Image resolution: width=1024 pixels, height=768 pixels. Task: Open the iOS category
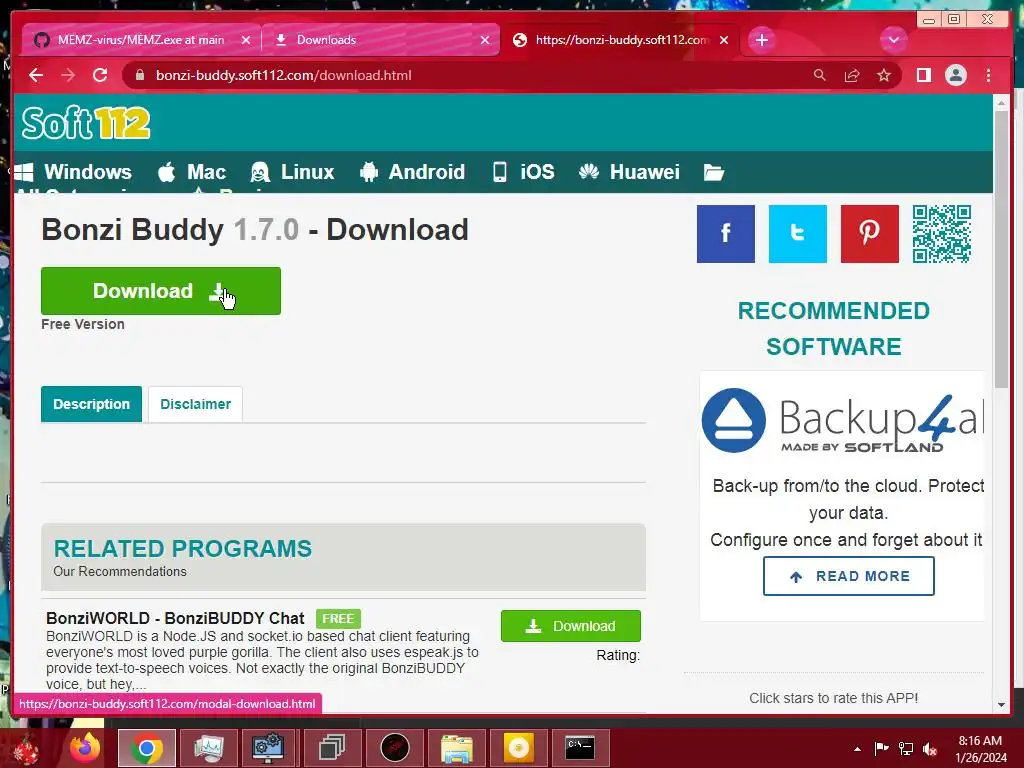[523, 172]
